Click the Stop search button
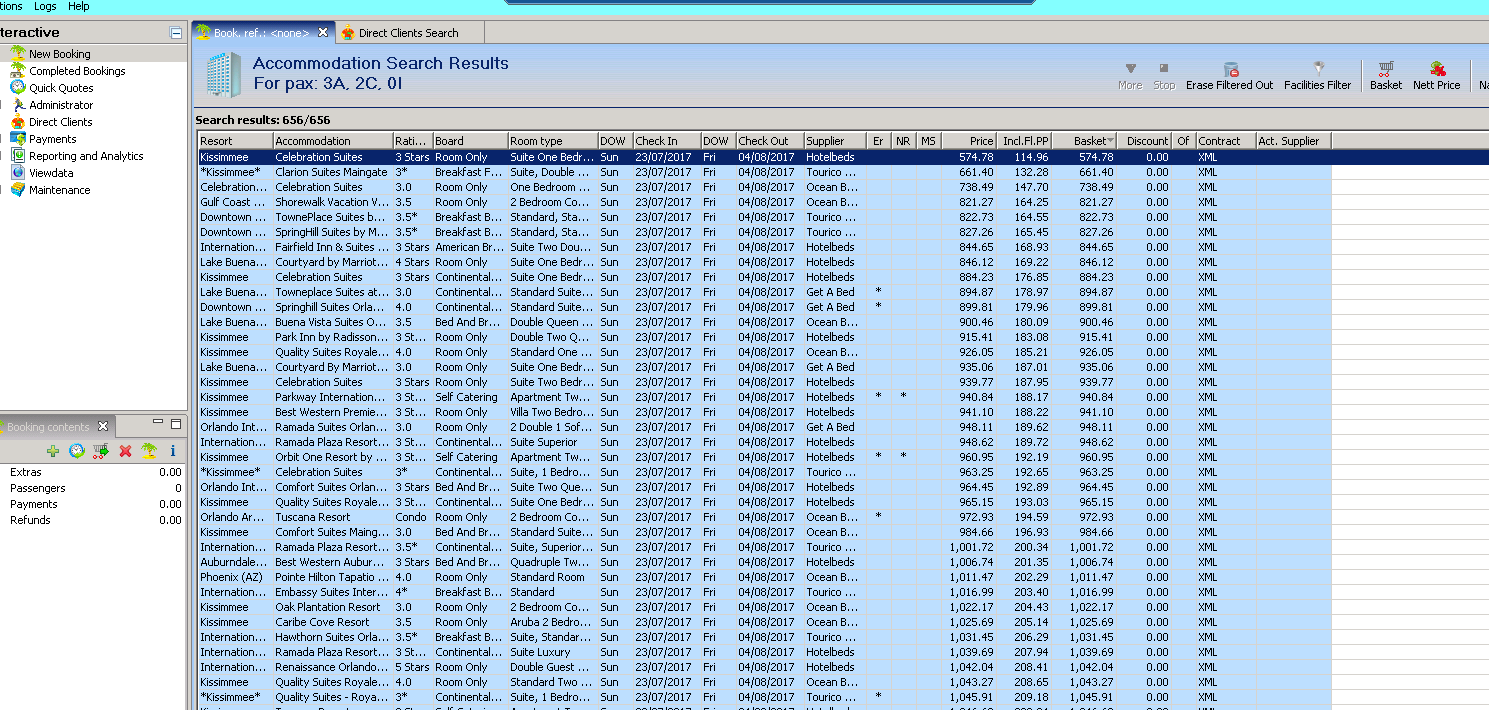This screenshot has height=710, width=1489. [1164, 76]
